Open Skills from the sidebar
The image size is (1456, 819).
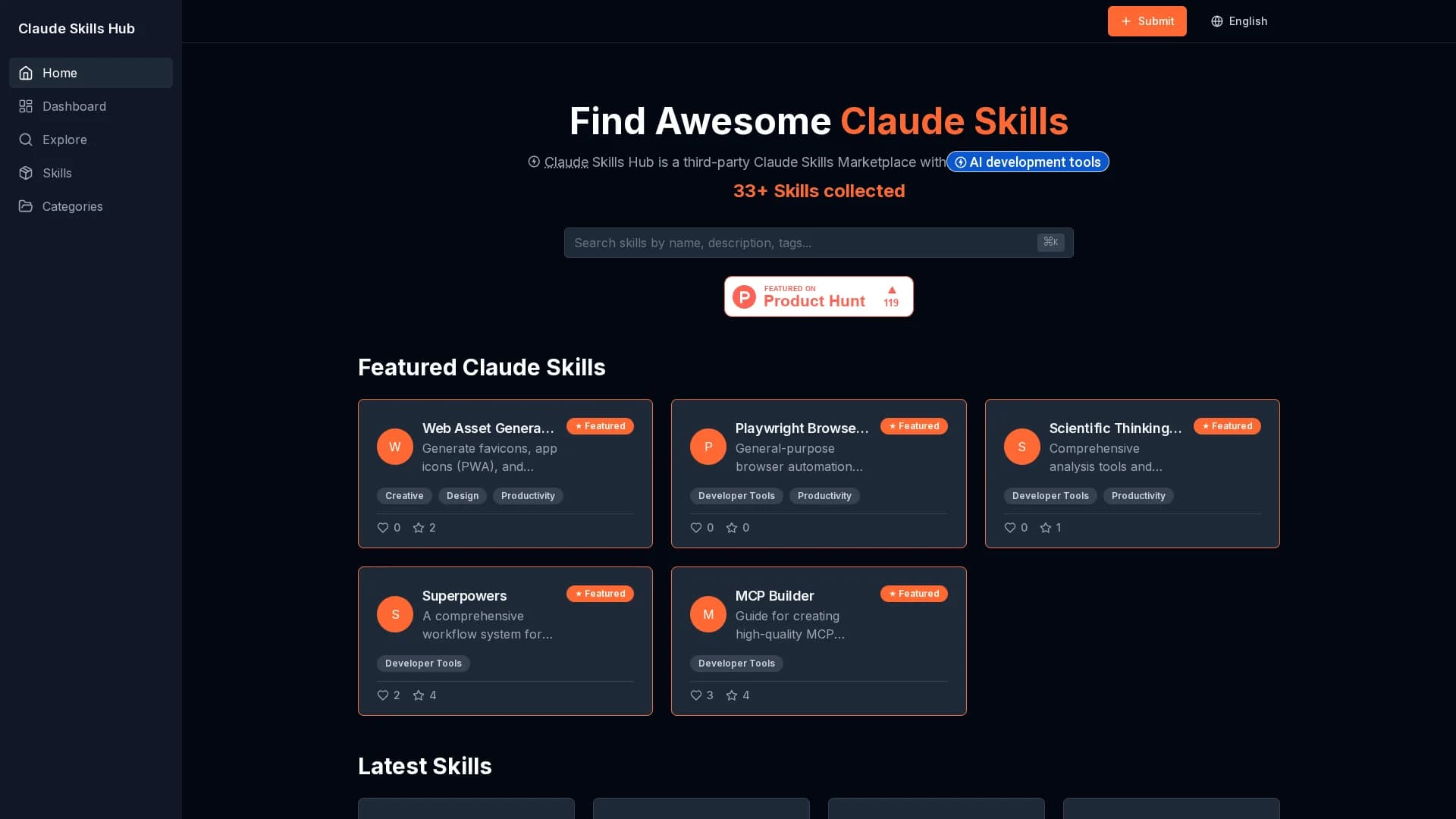point(91,173)
